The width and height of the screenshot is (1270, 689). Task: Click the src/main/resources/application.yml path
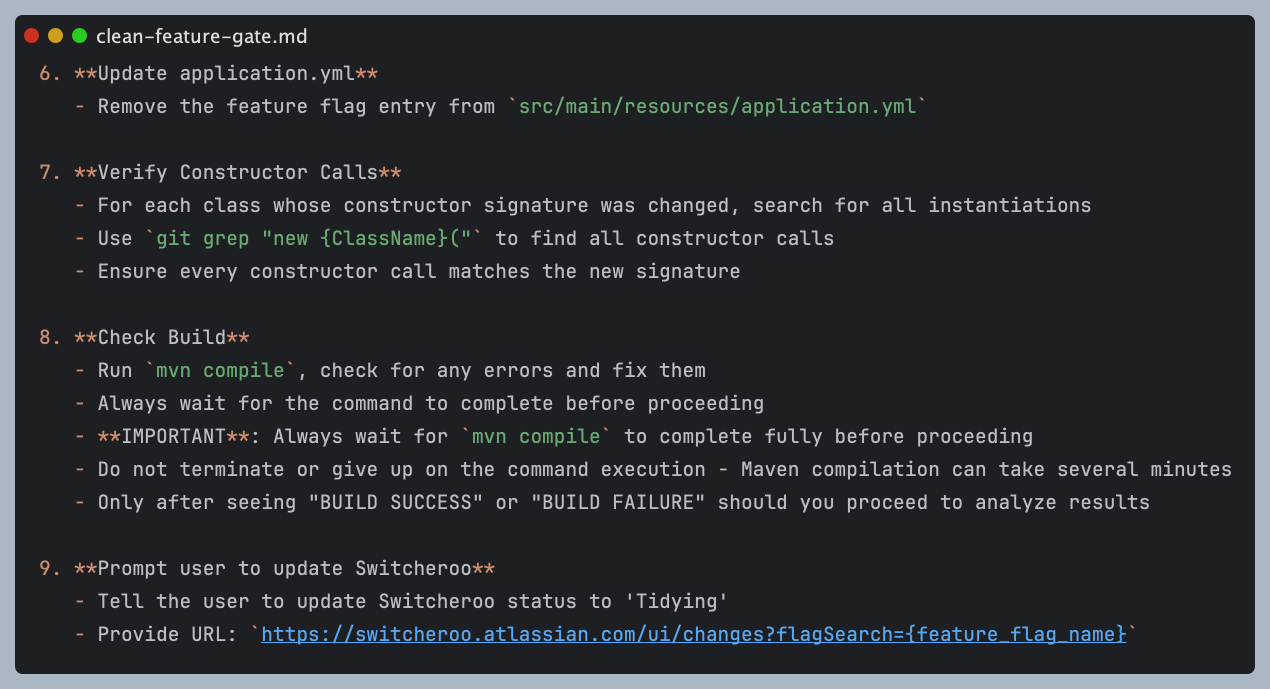717,107
